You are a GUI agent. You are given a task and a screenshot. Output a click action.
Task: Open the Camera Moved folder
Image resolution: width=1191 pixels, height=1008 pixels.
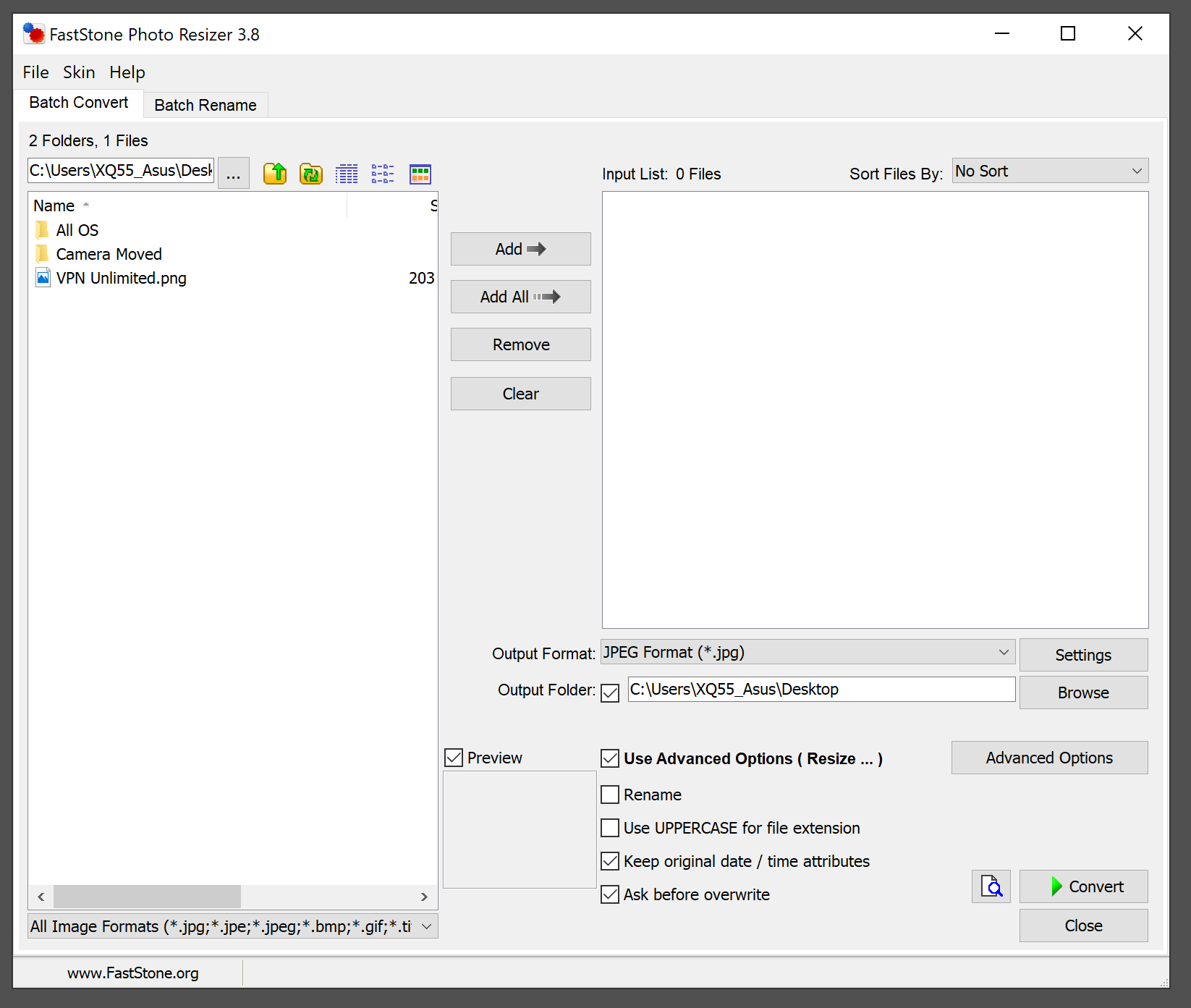point(109,255)
